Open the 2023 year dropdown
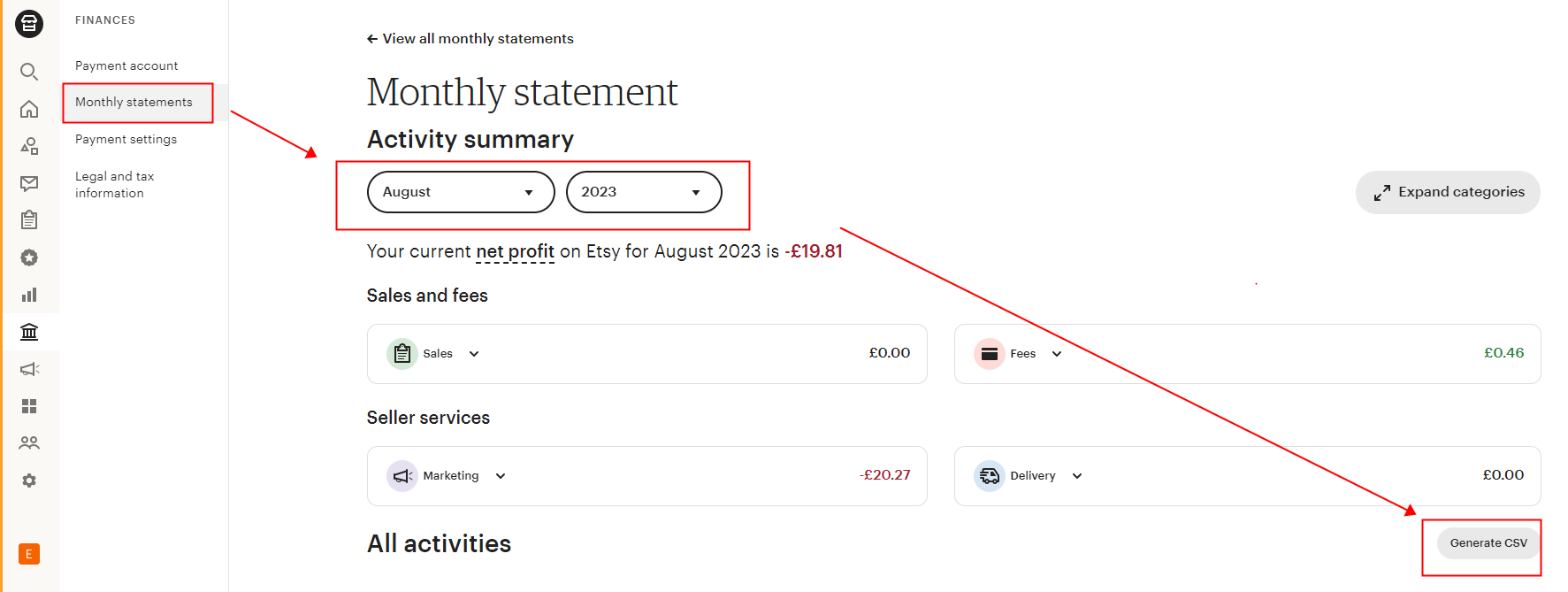The width and height of the screenshot is (1568, 592). 643,192
